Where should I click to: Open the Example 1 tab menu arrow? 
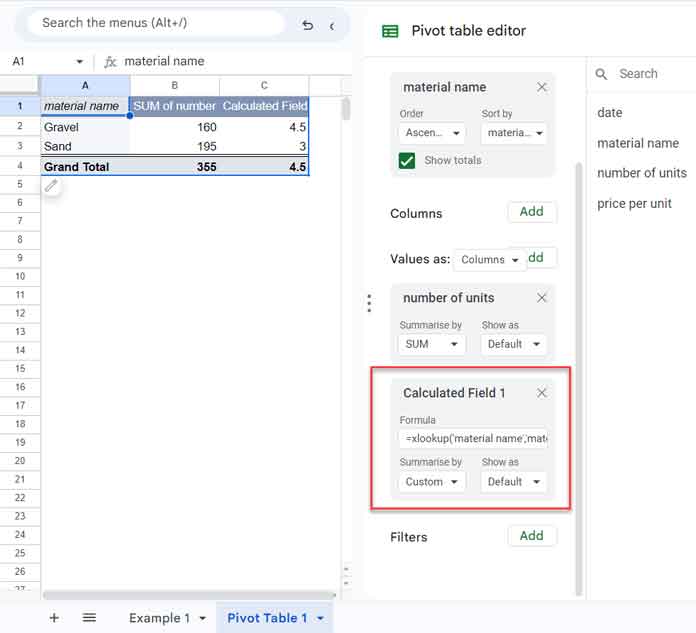202,618
